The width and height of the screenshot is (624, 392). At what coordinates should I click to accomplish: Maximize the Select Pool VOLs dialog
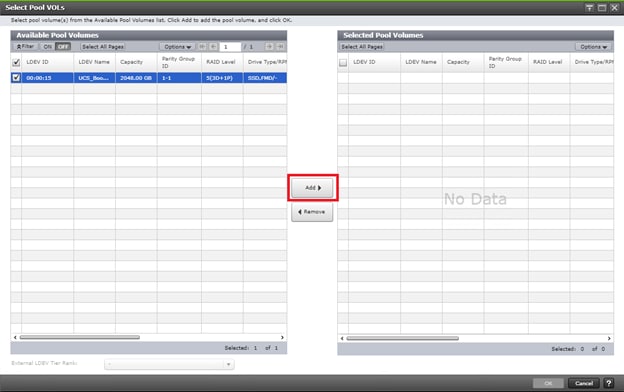(602, 8)
